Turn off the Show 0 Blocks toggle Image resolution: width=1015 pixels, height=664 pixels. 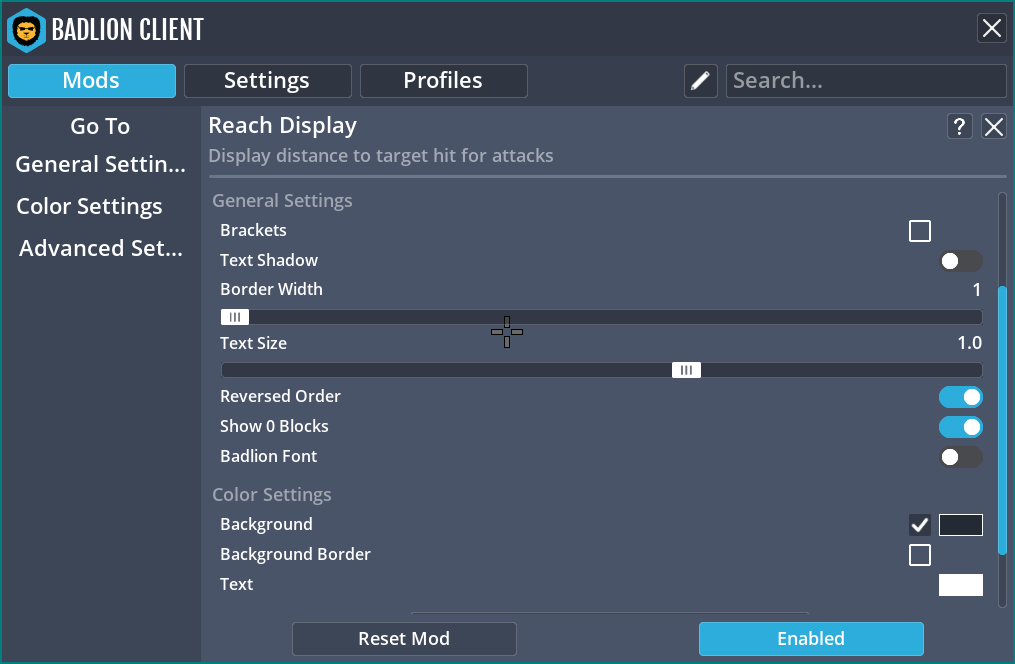coord(961,427)
